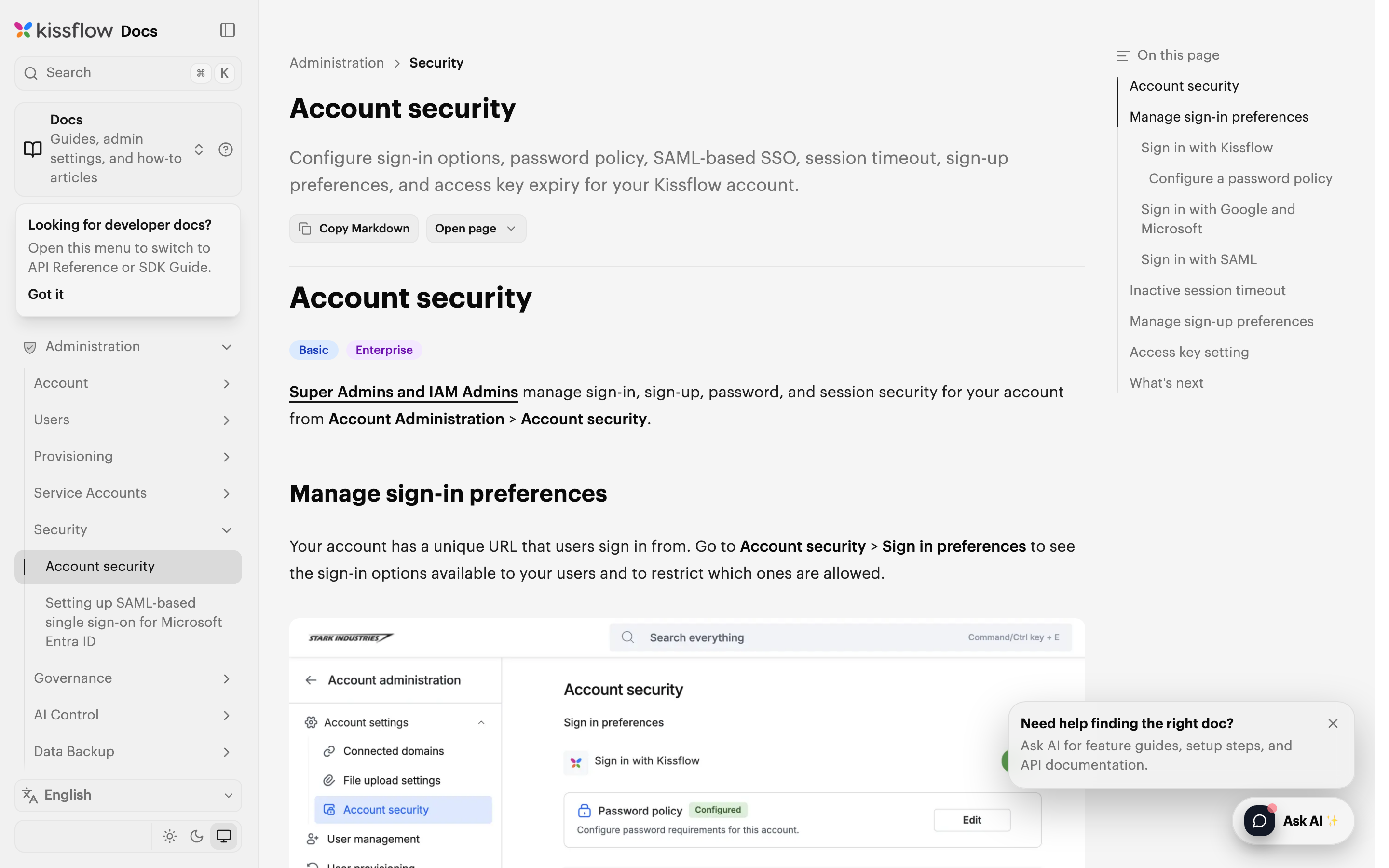This screenshot has height=868, width=1389.
Task: Switch to light theme sun icon
Action: click(169, 836)
